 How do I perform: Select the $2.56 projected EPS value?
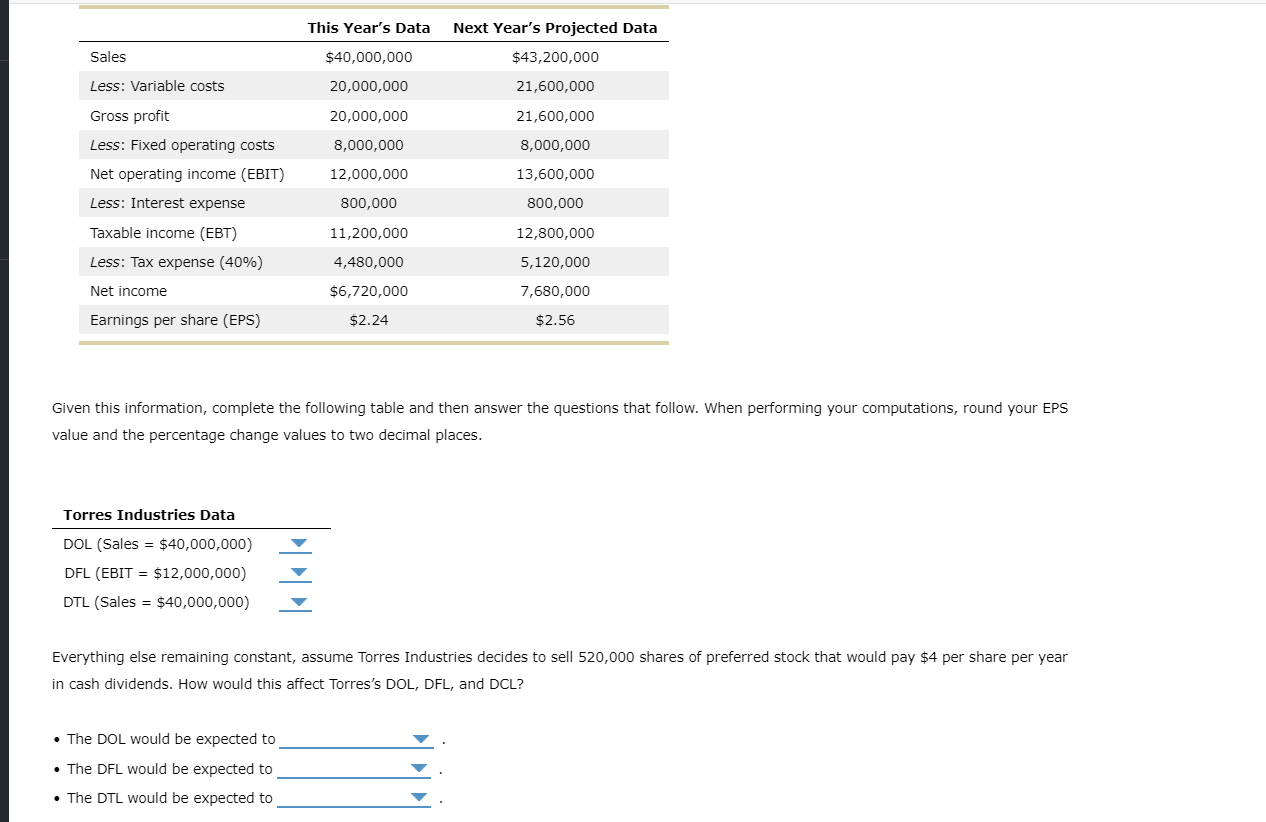click(555, 319)
